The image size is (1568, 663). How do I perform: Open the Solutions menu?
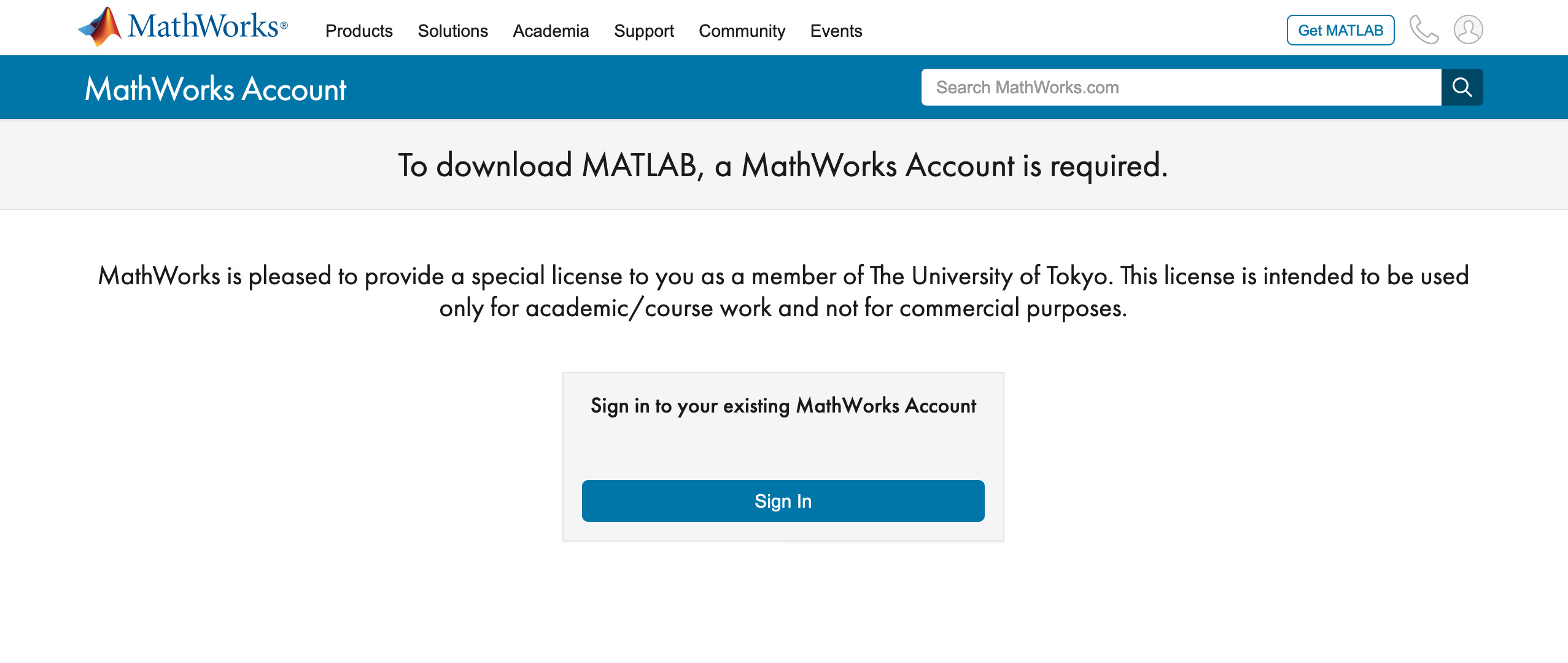tap(452, 31)
